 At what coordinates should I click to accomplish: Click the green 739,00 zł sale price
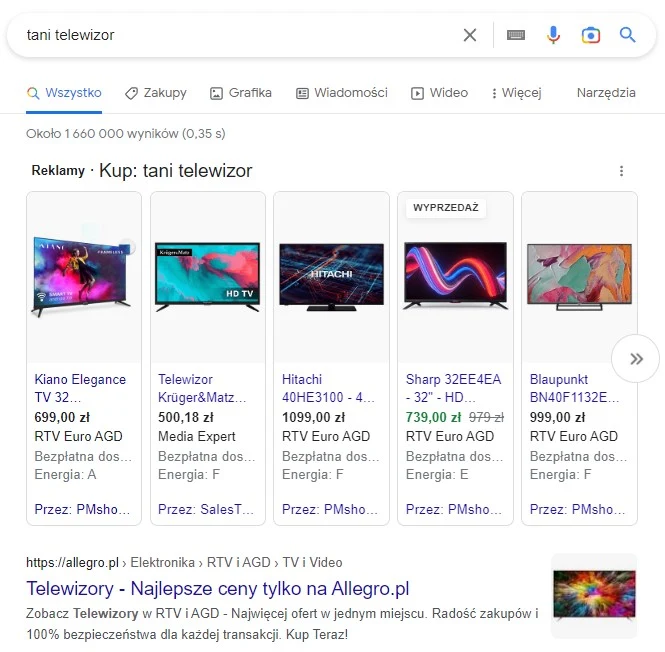(433, 417)
